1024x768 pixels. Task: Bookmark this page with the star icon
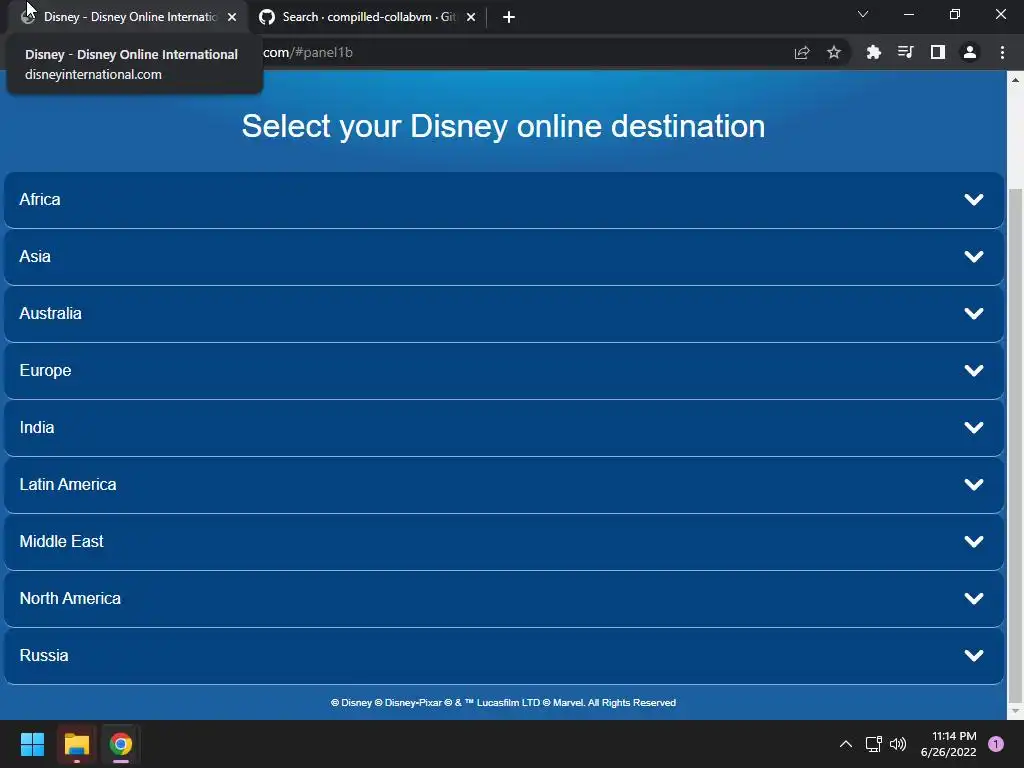coord(834,53)
